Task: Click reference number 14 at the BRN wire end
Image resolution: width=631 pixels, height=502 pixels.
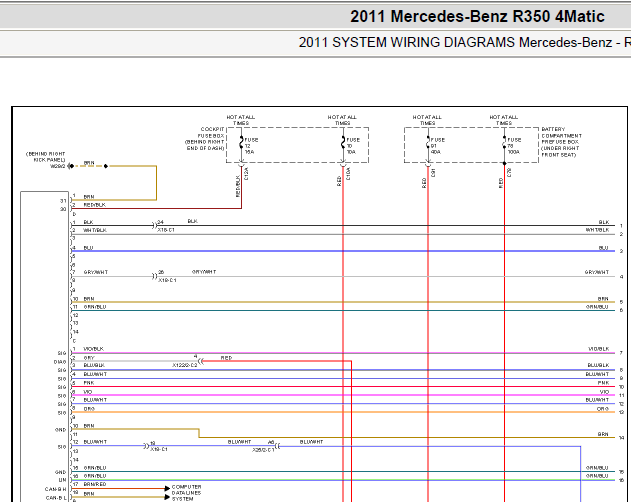Action: click(622, 438)
